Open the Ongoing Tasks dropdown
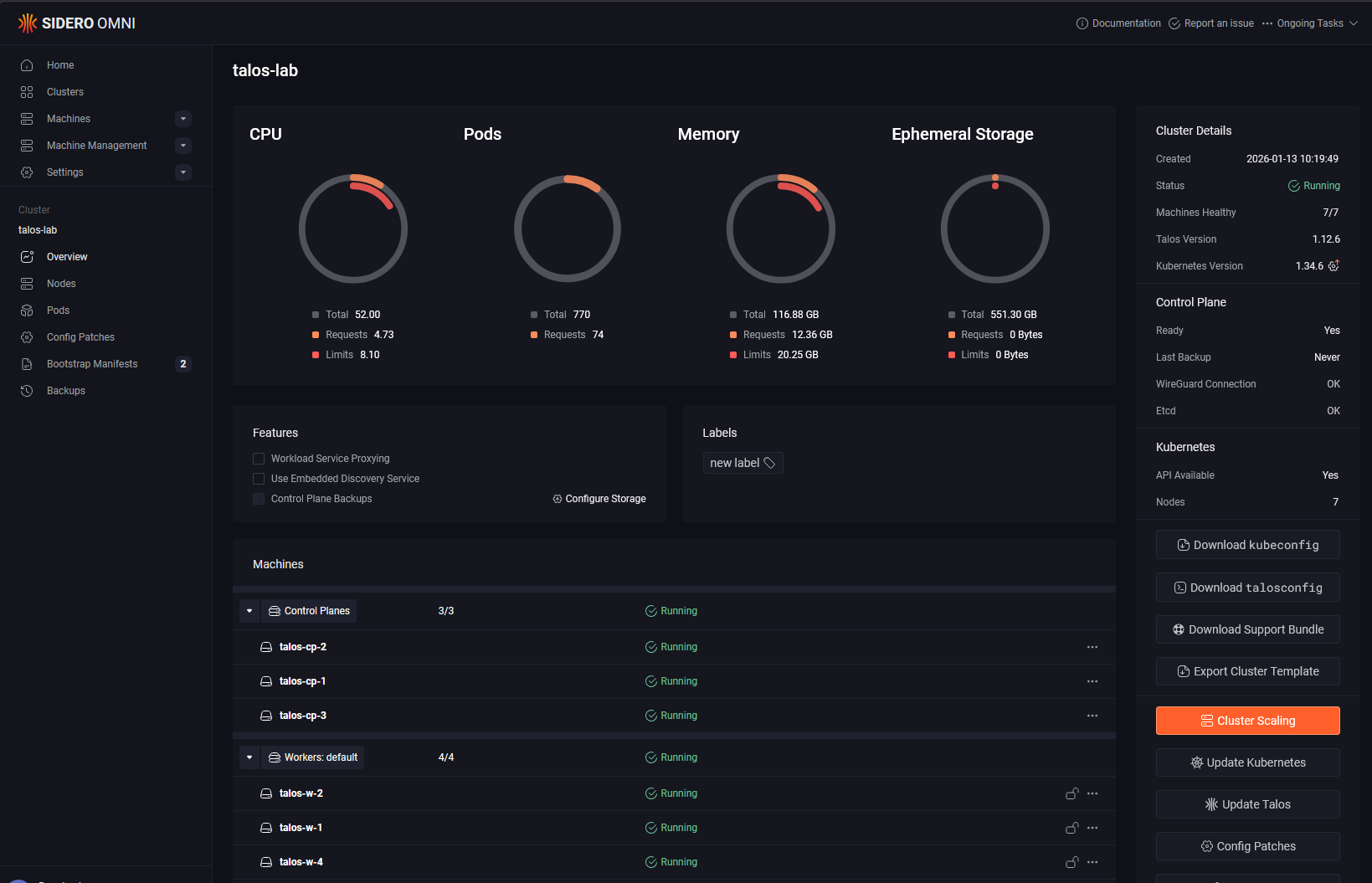The width and height of the screenshot is (1372, 883). click(x=1309, y=23)
